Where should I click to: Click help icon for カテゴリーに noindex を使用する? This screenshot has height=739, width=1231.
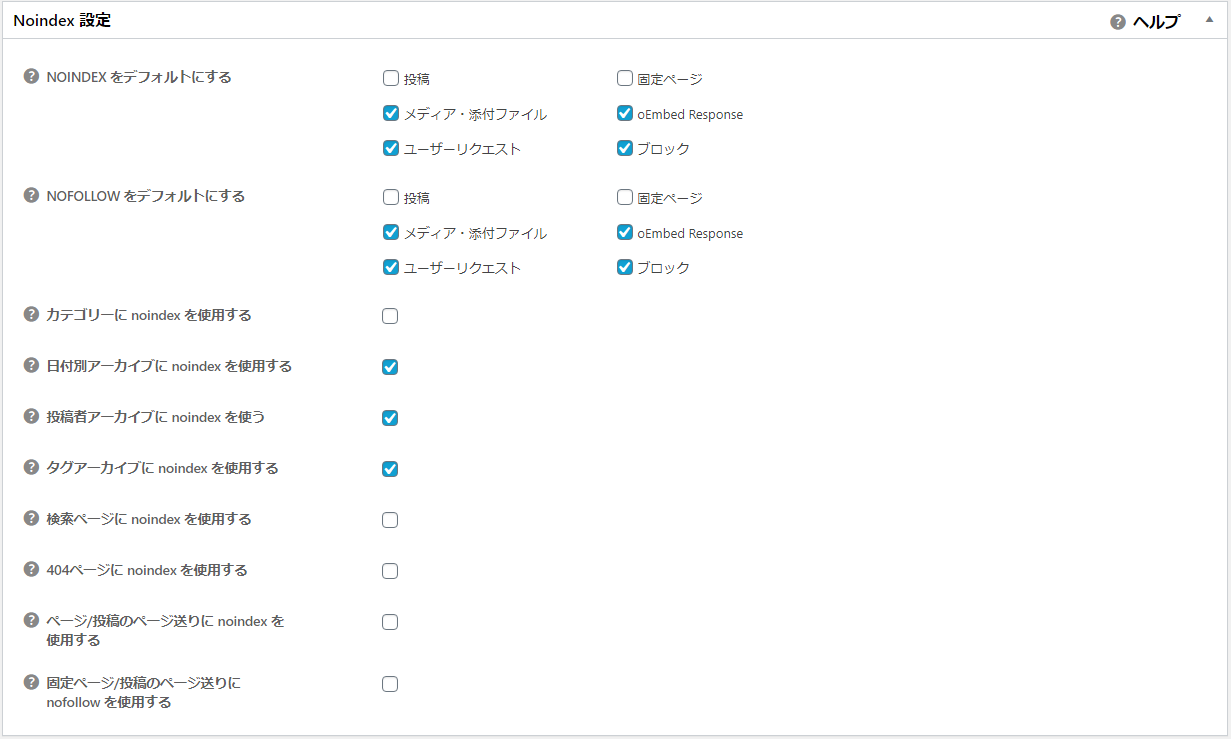click(31, 315)
